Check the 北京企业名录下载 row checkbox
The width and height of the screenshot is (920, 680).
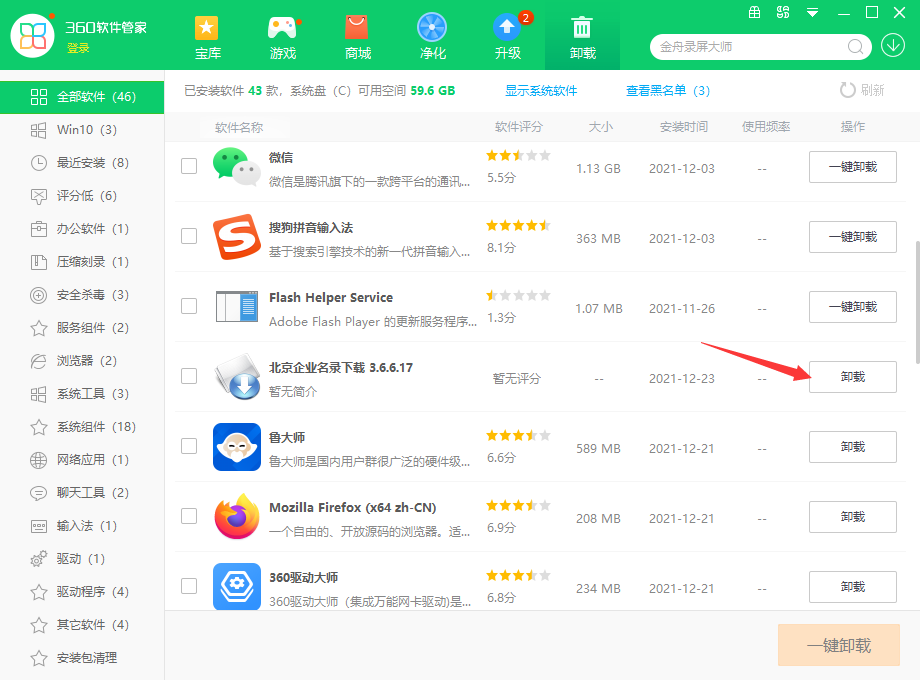[x=189, y=376]
